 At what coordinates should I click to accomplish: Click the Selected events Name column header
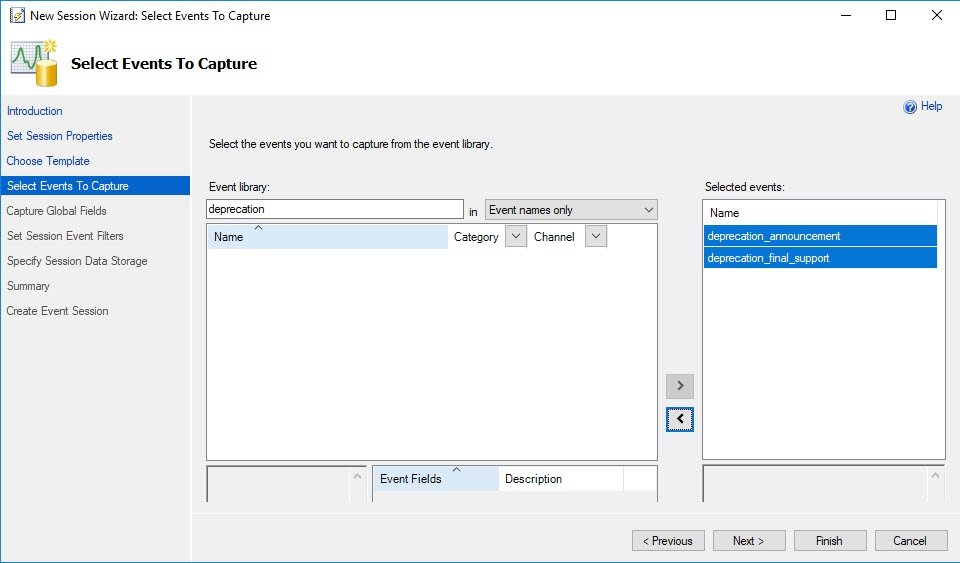click(x=820, y=213)
